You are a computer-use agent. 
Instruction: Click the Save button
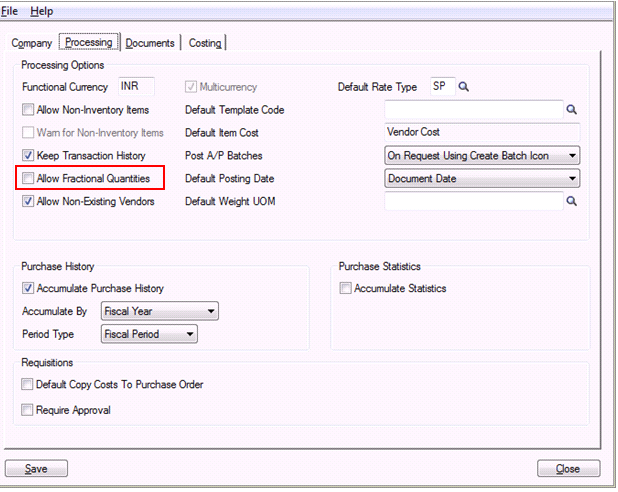tap(36, 468)
